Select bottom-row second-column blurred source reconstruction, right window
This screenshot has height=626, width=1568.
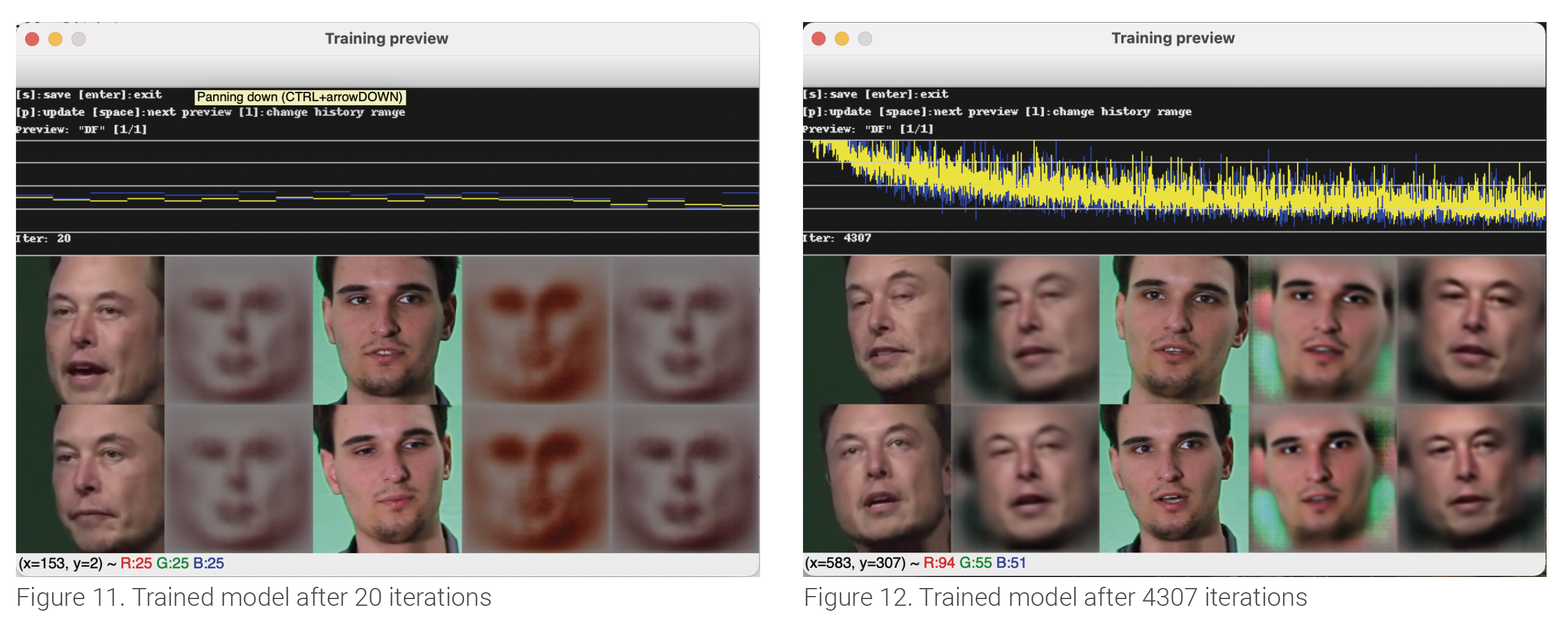[x=1026, y=478]
